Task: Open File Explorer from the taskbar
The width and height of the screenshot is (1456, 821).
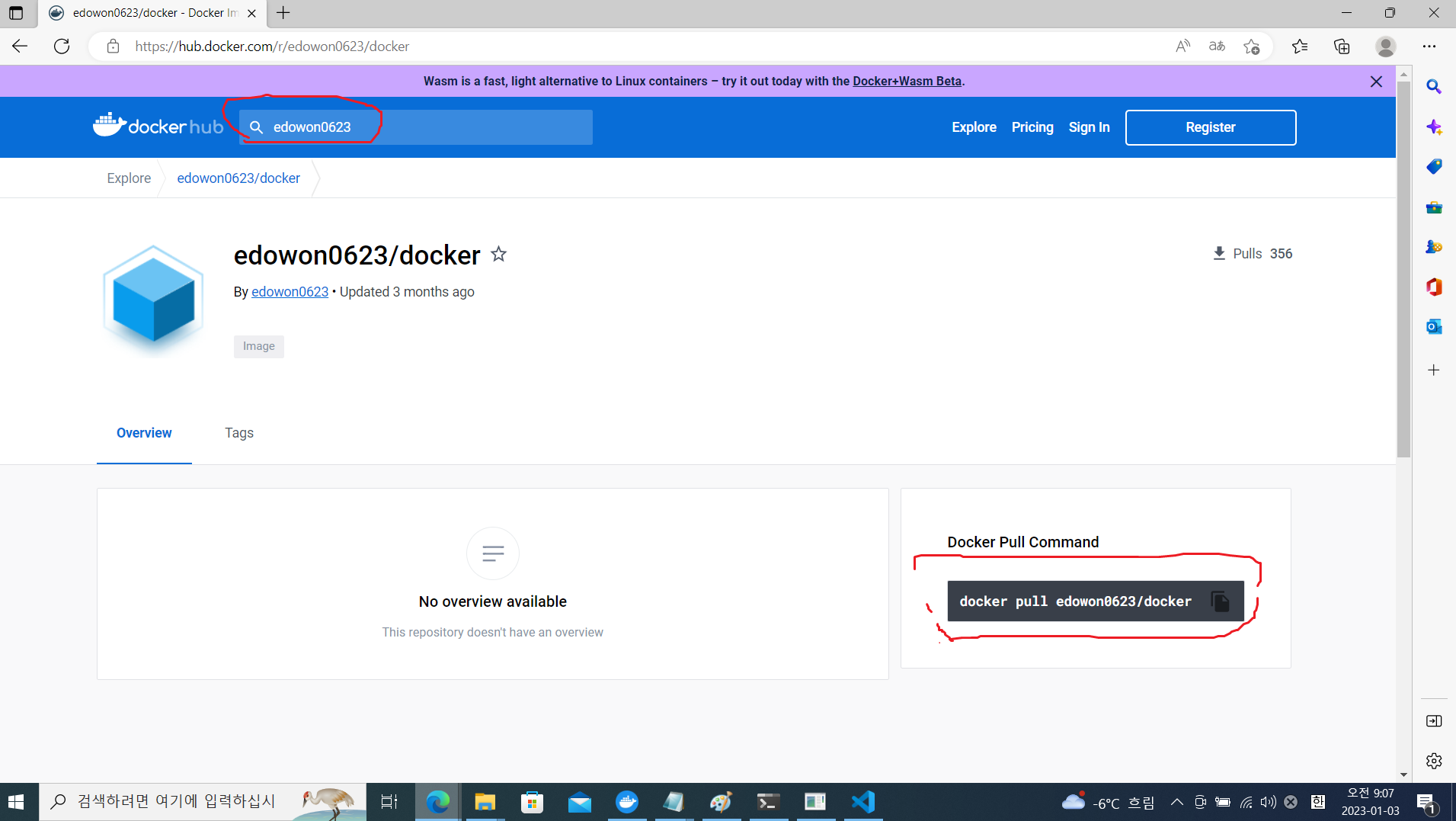Action: click(x=485, y=801)
